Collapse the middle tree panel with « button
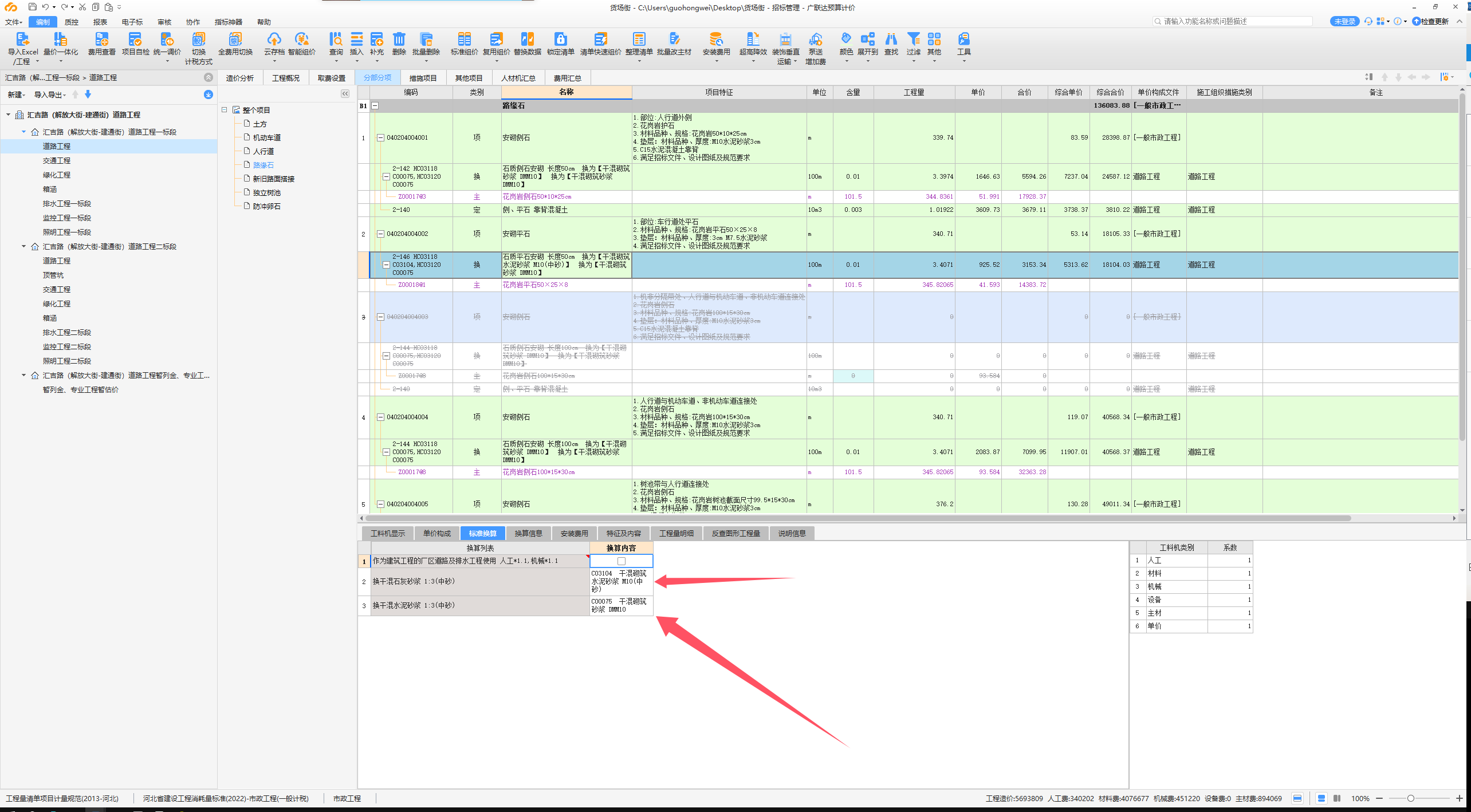The width and height of the screenshot is (1471, 812). coord(345,93)
